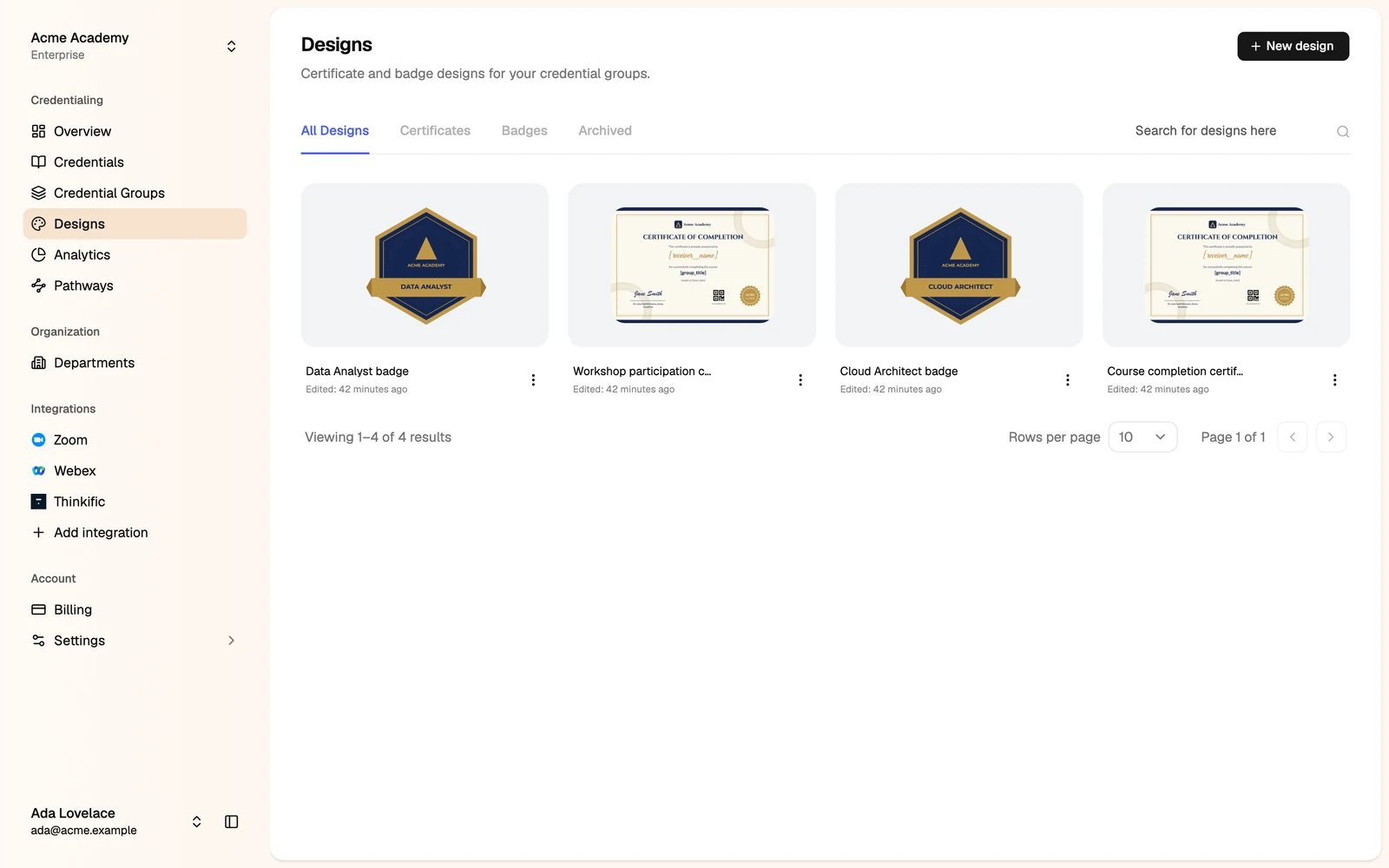The height and width of the screenshot is (868, 1389).
Task: Click the Pathways icon in sidebar
Action: click(38, 286)
